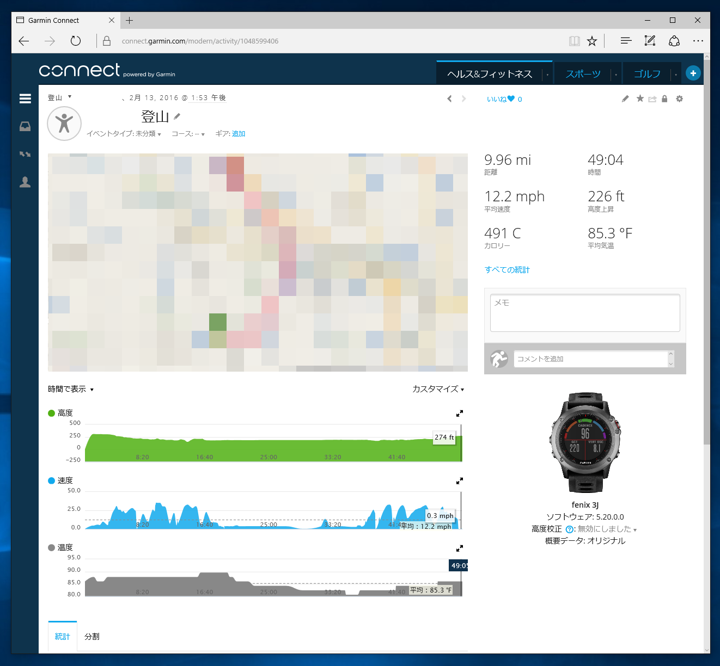Screen dimensions: 720x666
Task: Edit activity title with pencil next to 登山
Action: tap(177, 117)
